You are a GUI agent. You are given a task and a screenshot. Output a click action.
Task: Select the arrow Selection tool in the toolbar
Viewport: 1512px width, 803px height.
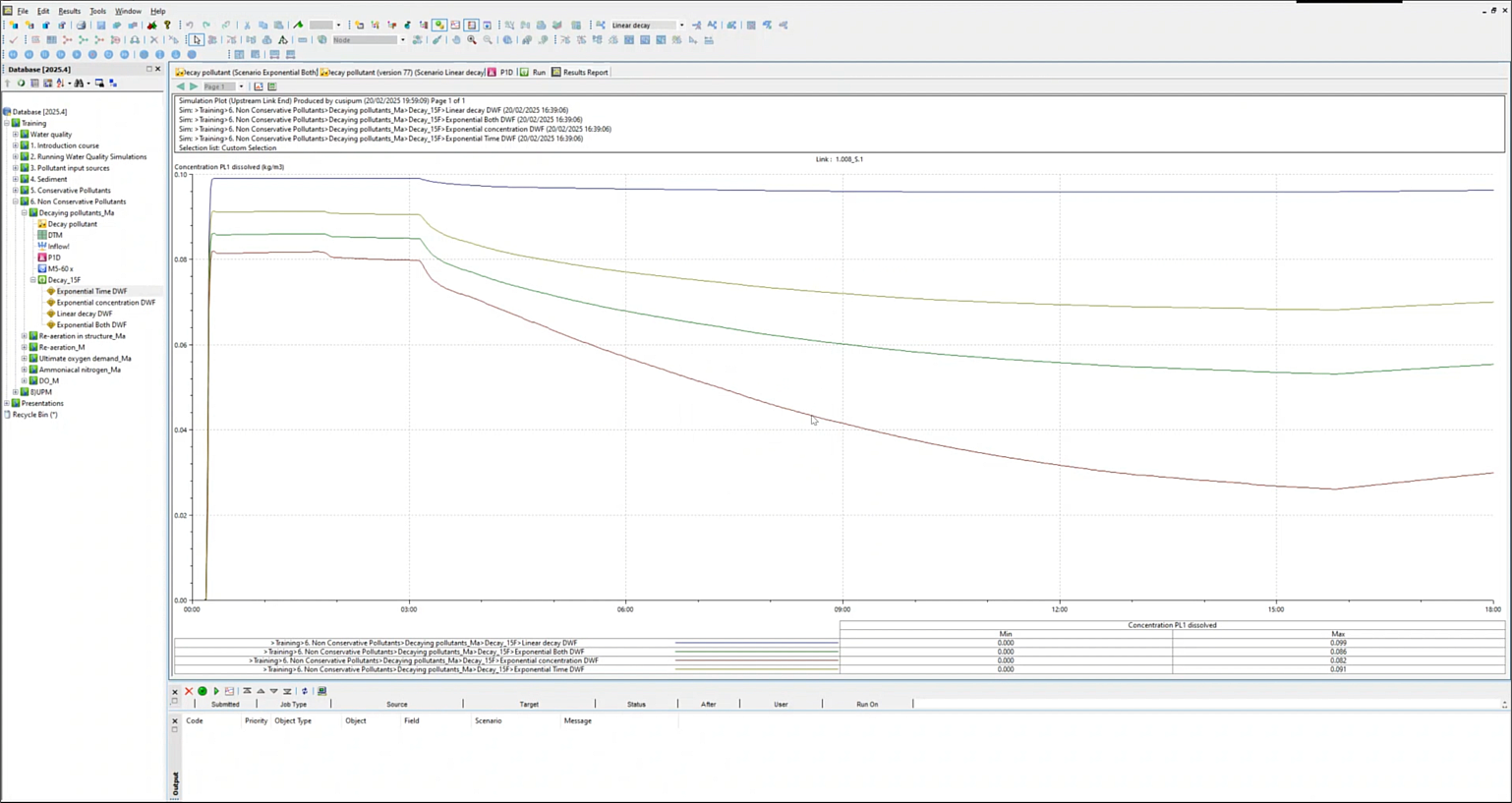(x=196, y=40)
